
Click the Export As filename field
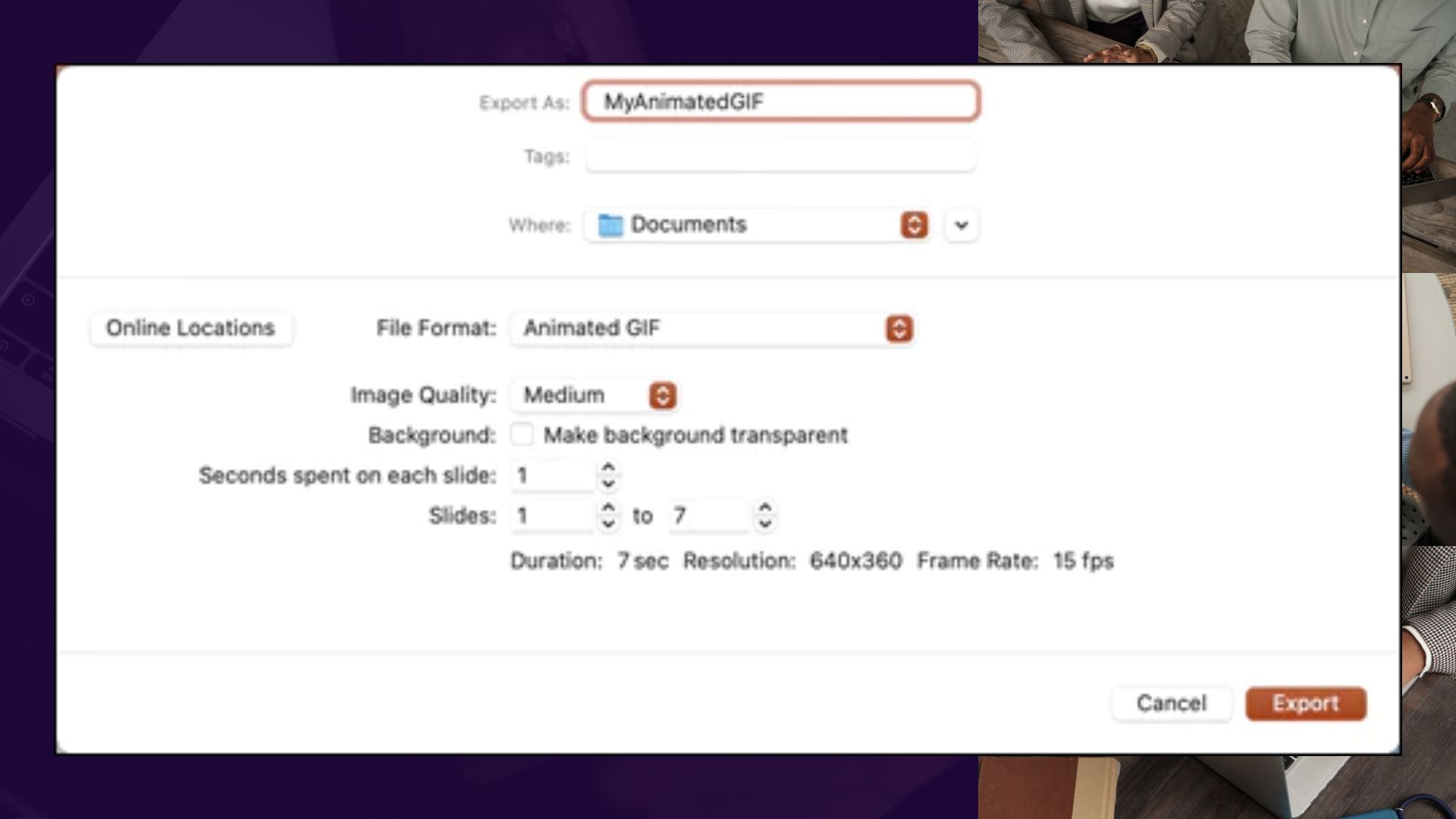click(x=781, y=101)
